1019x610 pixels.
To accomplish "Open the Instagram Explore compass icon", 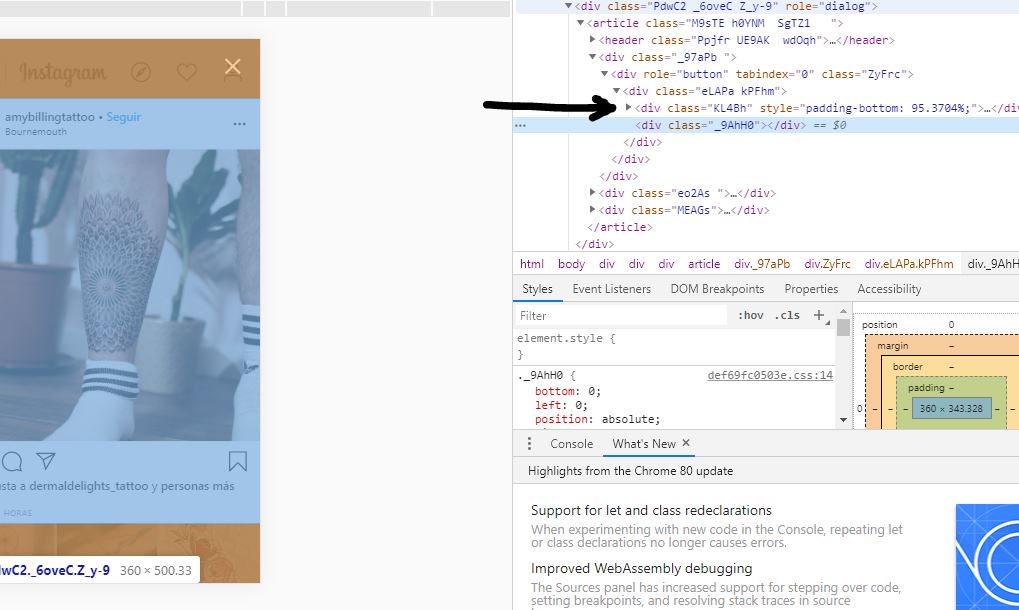I will point(141,72).
